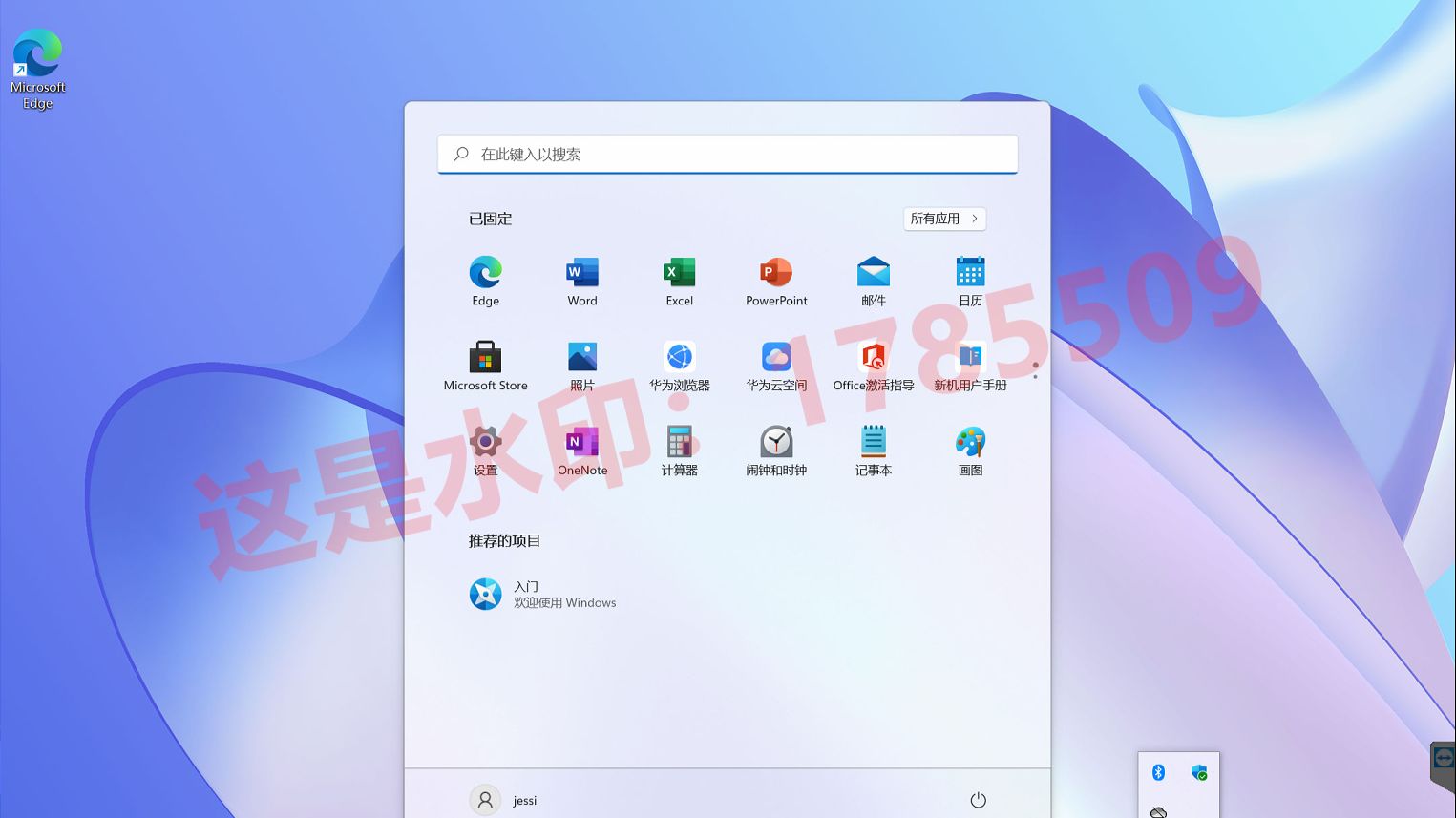Launch 记事本 notepad
1456x818 pixels.
pyautogui.click(x=874, y=451)
